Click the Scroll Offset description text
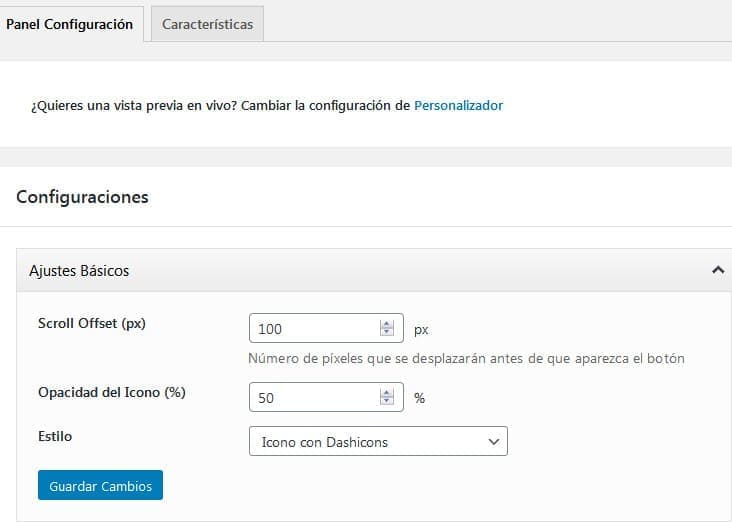The image size is (732, 522). point(466,358)
